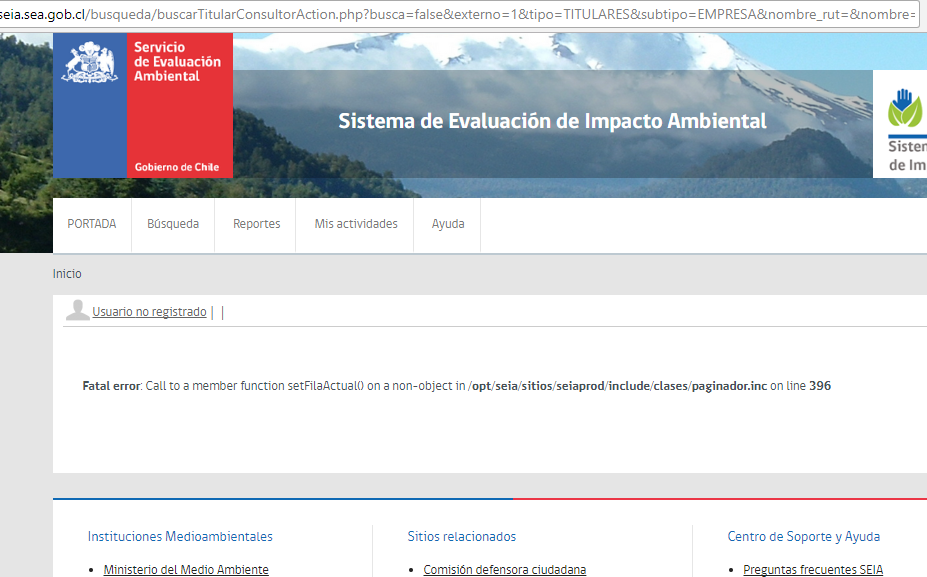Click the blue hand and leaf logo
The width and height of the screenshot is (927, 577).
tap(905, 108)
